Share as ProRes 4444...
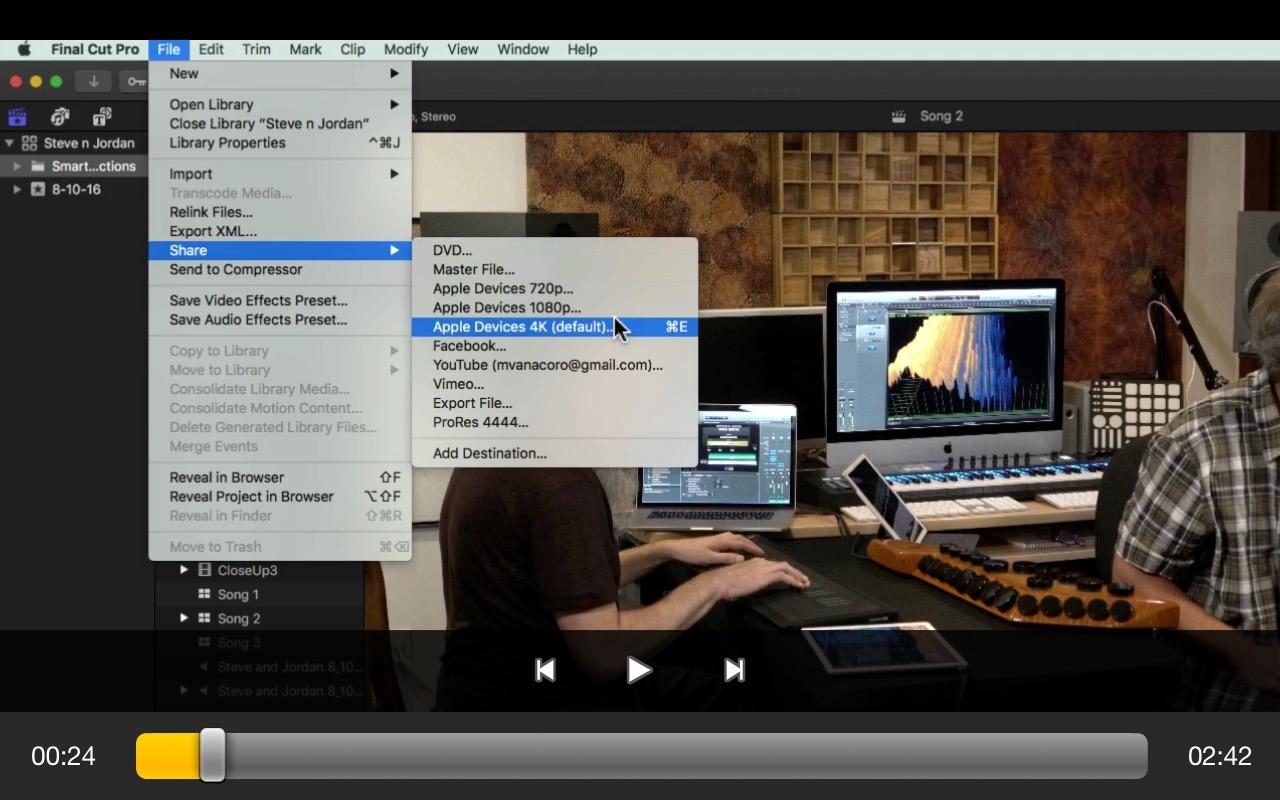This screenshot has height=800, width=1280. coord(555,422)
